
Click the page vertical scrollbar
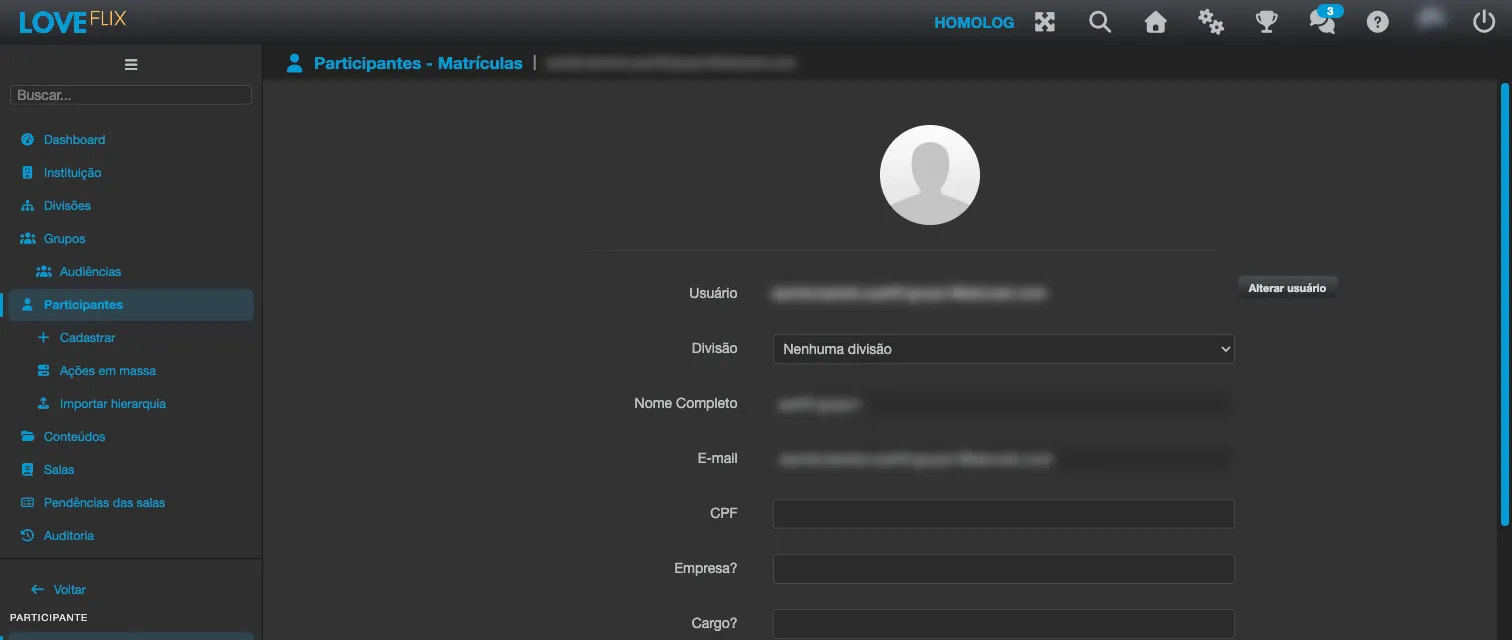coord(1505,305)
